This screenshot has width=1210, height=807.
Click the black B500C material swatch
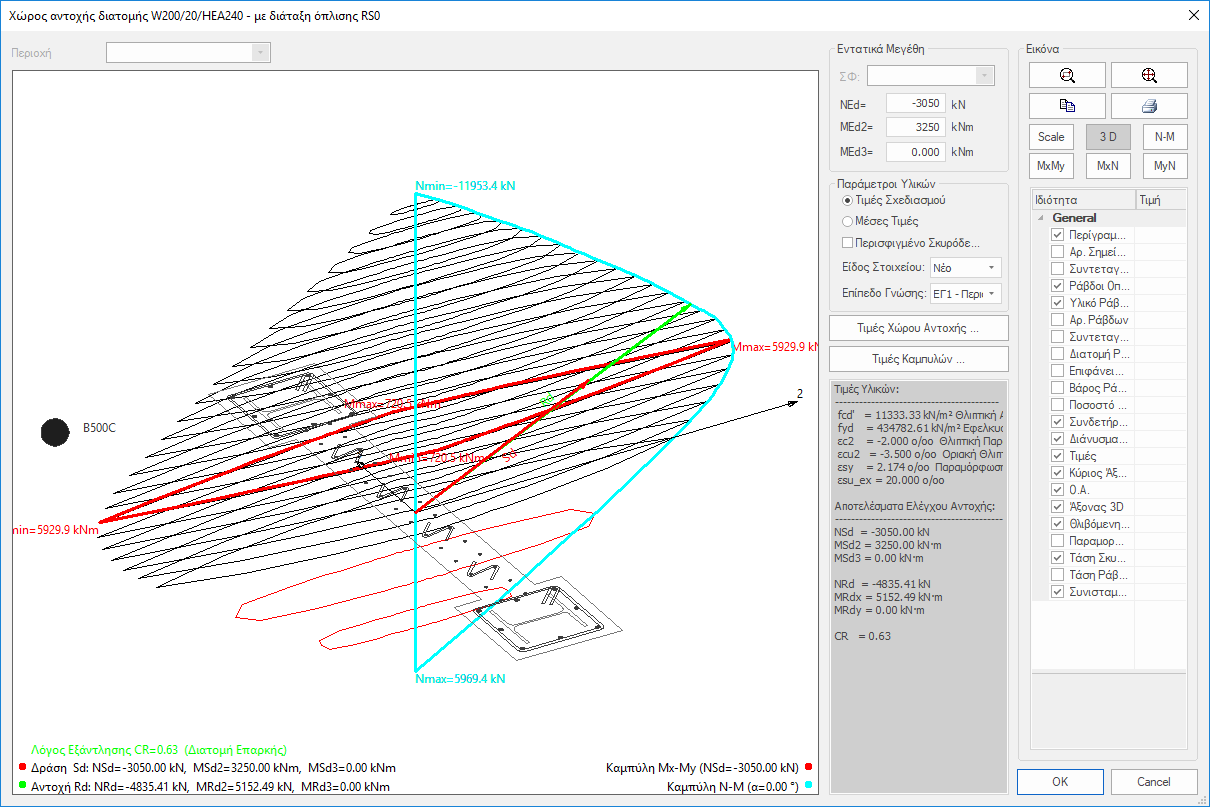(55, 432)
